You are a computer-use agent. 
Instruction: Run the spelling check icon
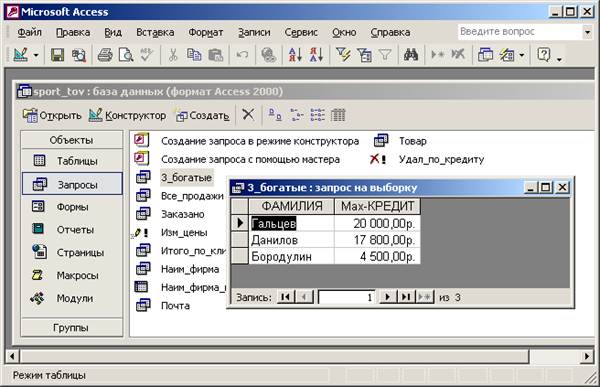(x=147, y=55)
